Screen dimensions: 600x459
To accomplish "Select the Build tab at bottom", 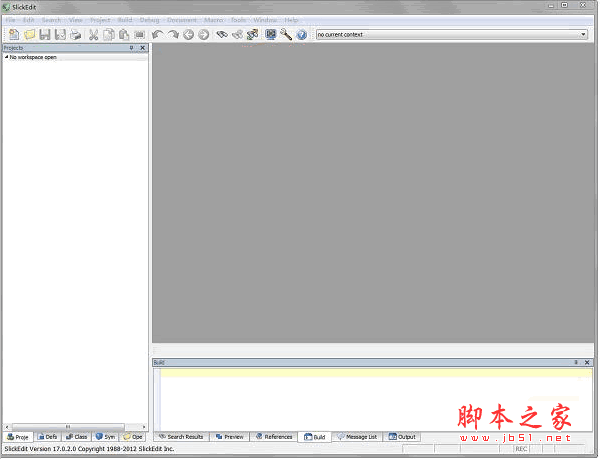I will (315, 437).
